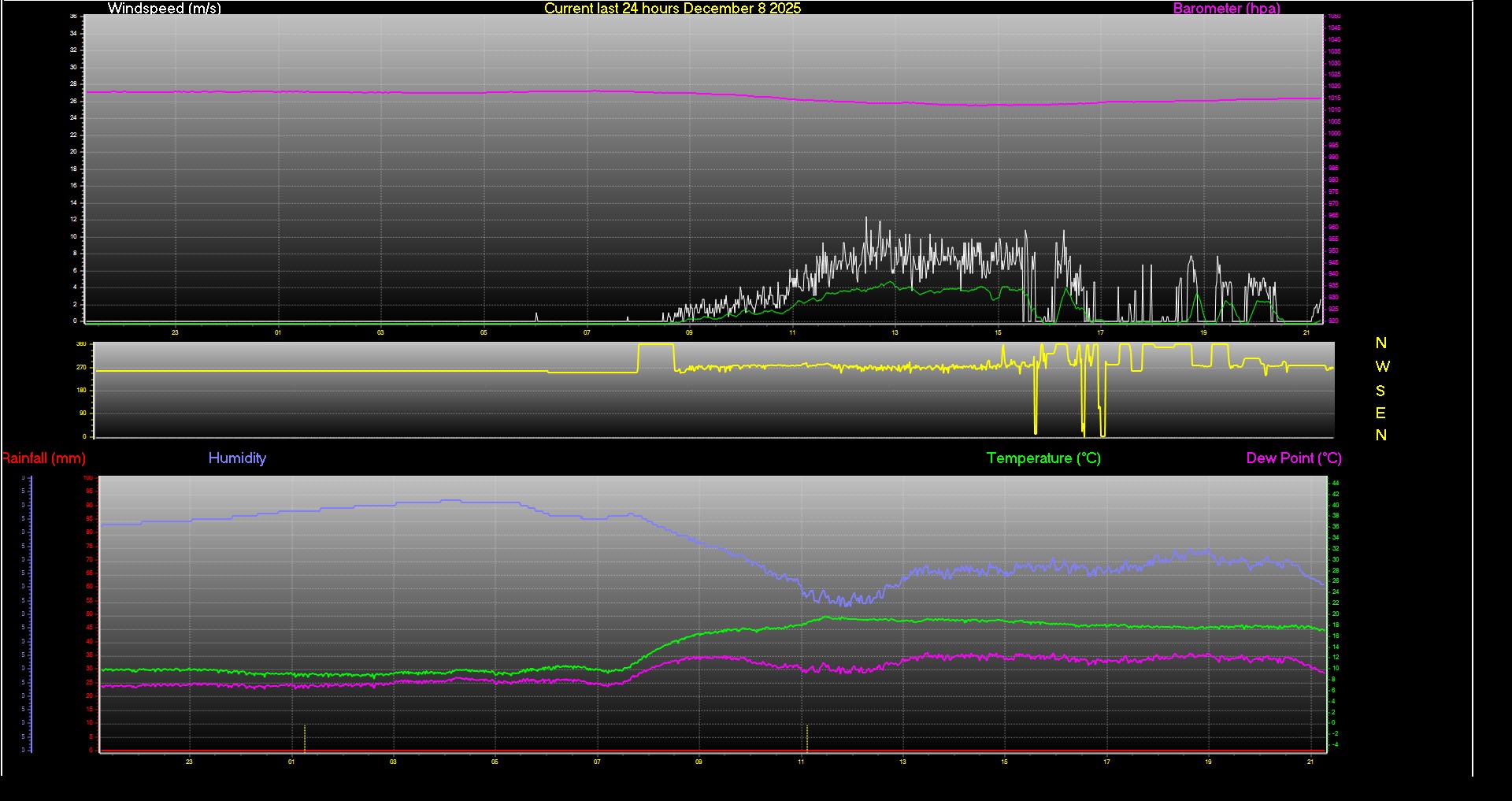
Task: Select the Barometer (hpa) legend label
Action: point(1226,9)
